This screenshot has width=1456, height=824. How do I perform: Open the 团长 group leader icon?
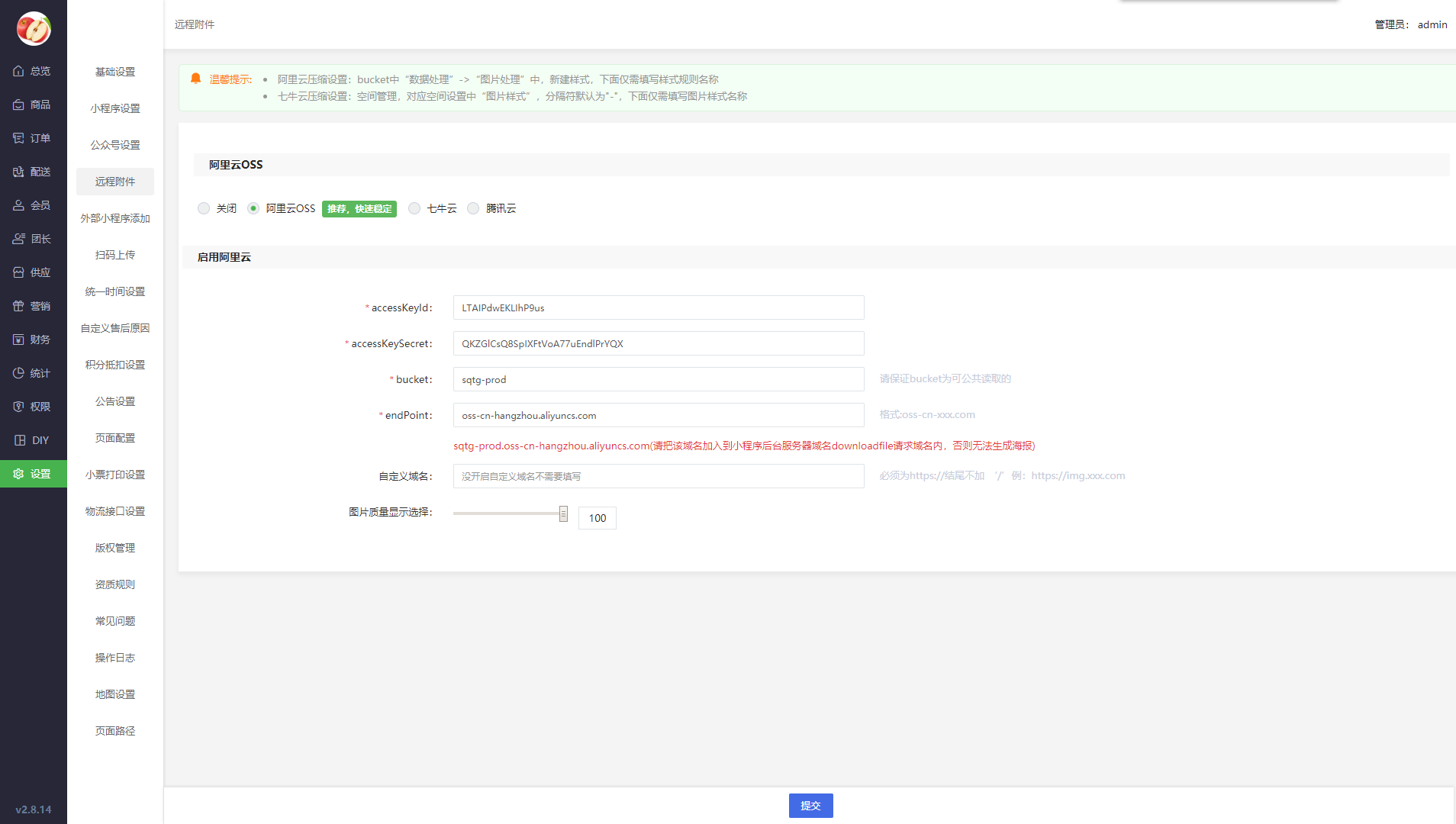18,239
